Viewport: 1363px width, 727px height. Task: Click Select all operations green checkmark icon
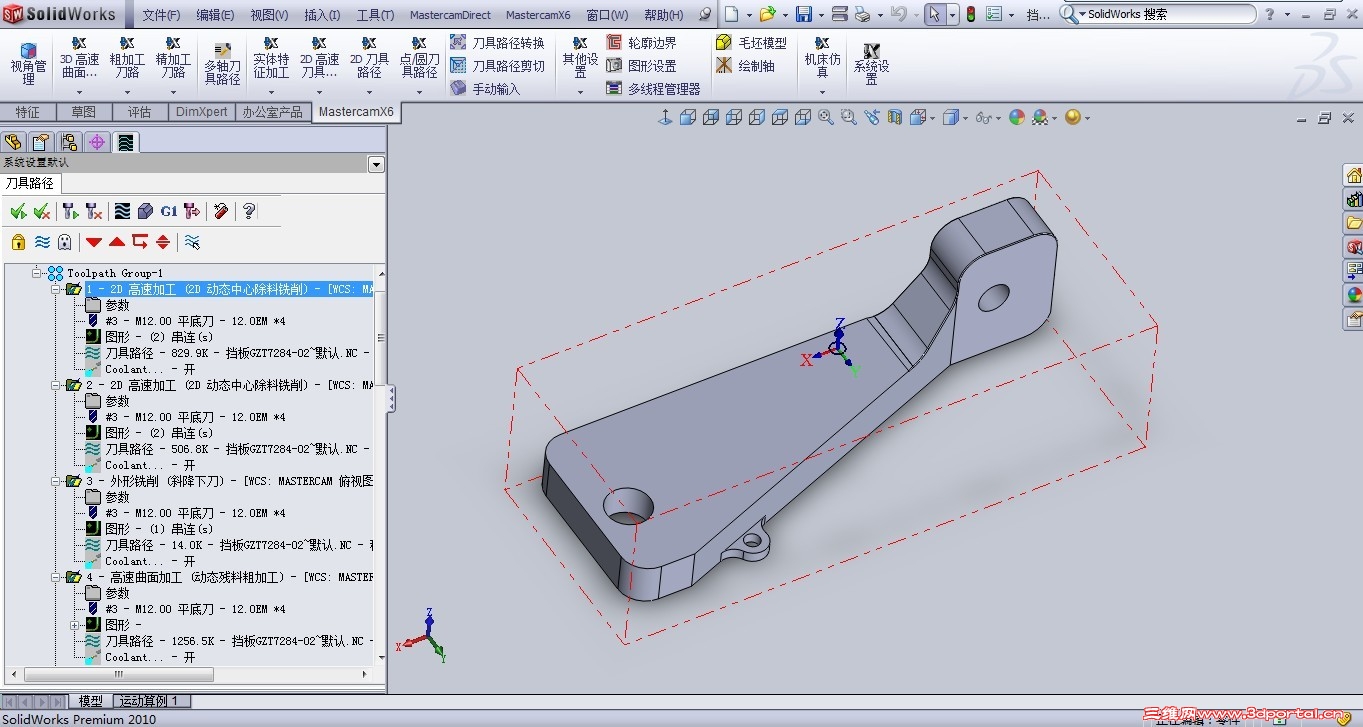pos(18,211)
